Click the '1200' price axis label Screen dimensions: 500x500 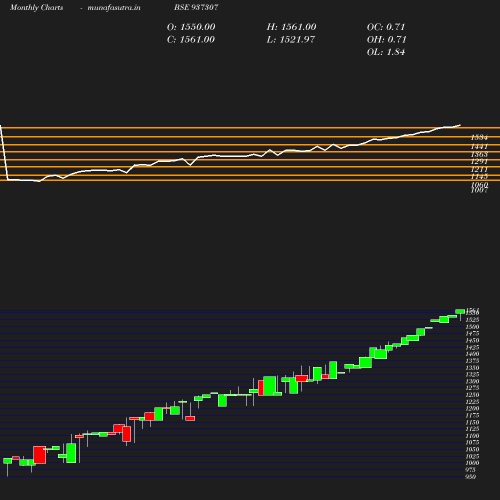point(472,409)
